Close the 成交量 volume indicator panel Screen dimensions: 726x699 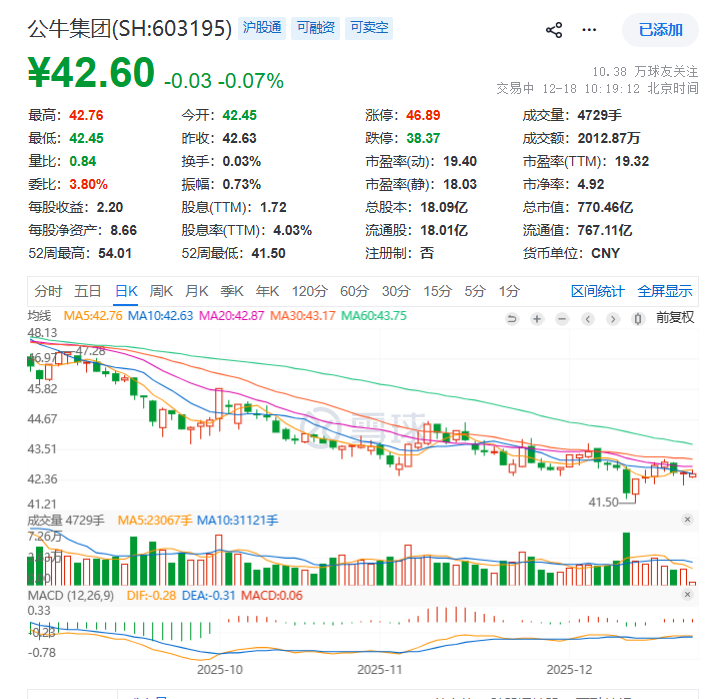click(688, 519)
